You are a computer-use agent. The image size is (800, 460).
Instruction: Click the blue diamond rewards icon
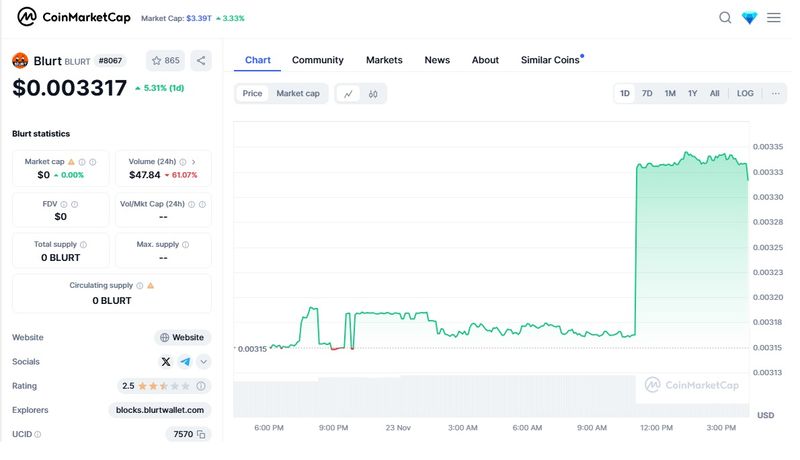pyautogui.click(x=749, y=18)
